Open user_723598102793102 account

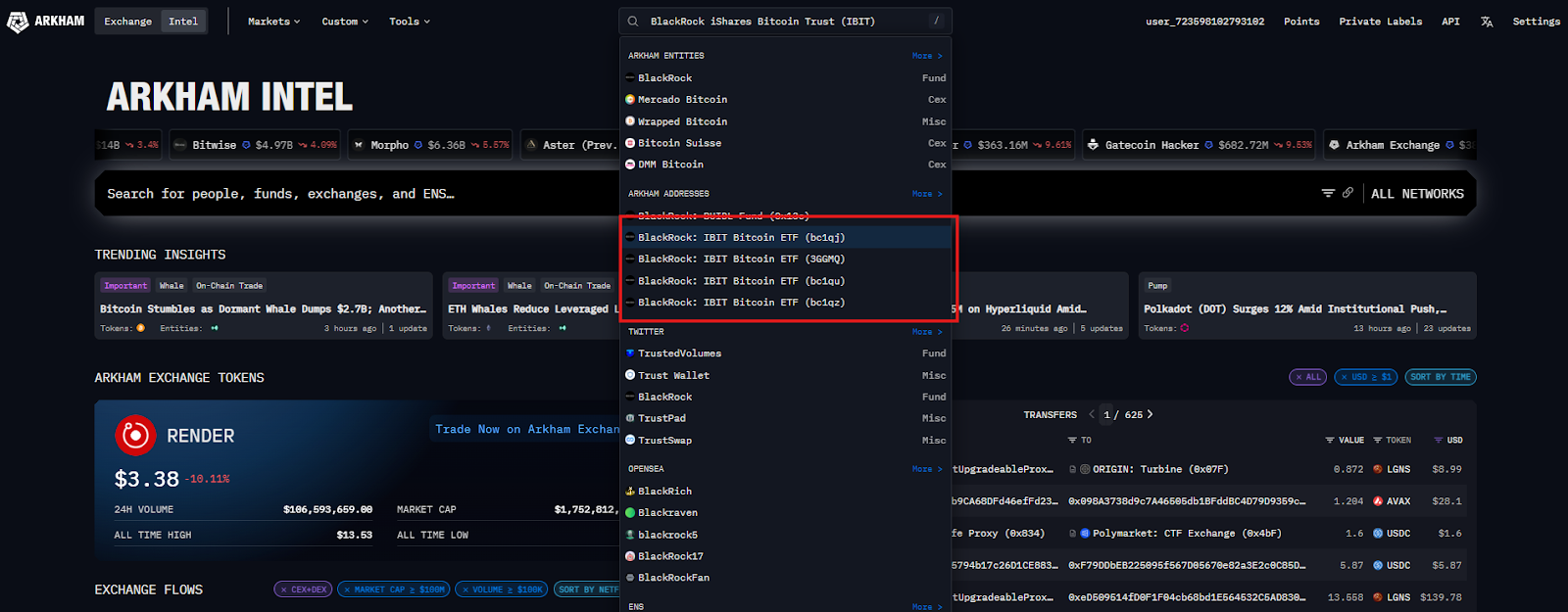1204,22
